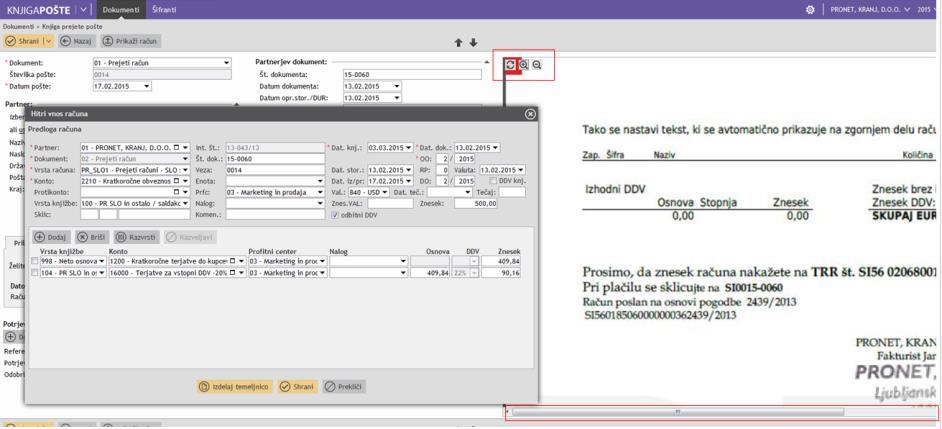Click the Znesek cell showing 90,16
942x429 pixels.
(x=501, y=273)
